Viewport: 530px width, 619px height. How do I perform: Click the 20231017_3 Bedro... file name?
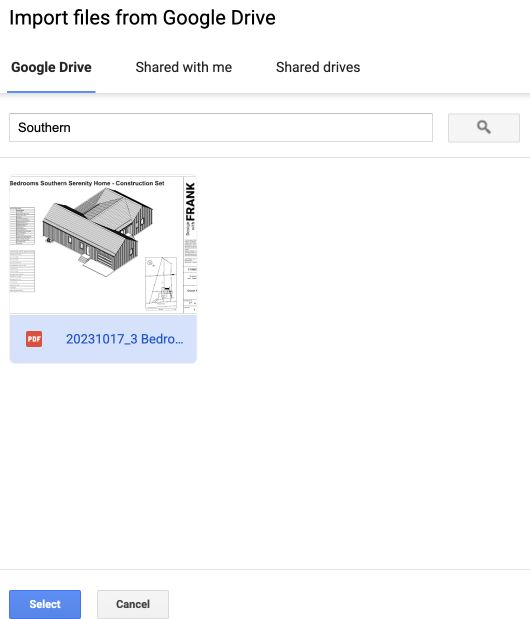(x=124, y=339)
